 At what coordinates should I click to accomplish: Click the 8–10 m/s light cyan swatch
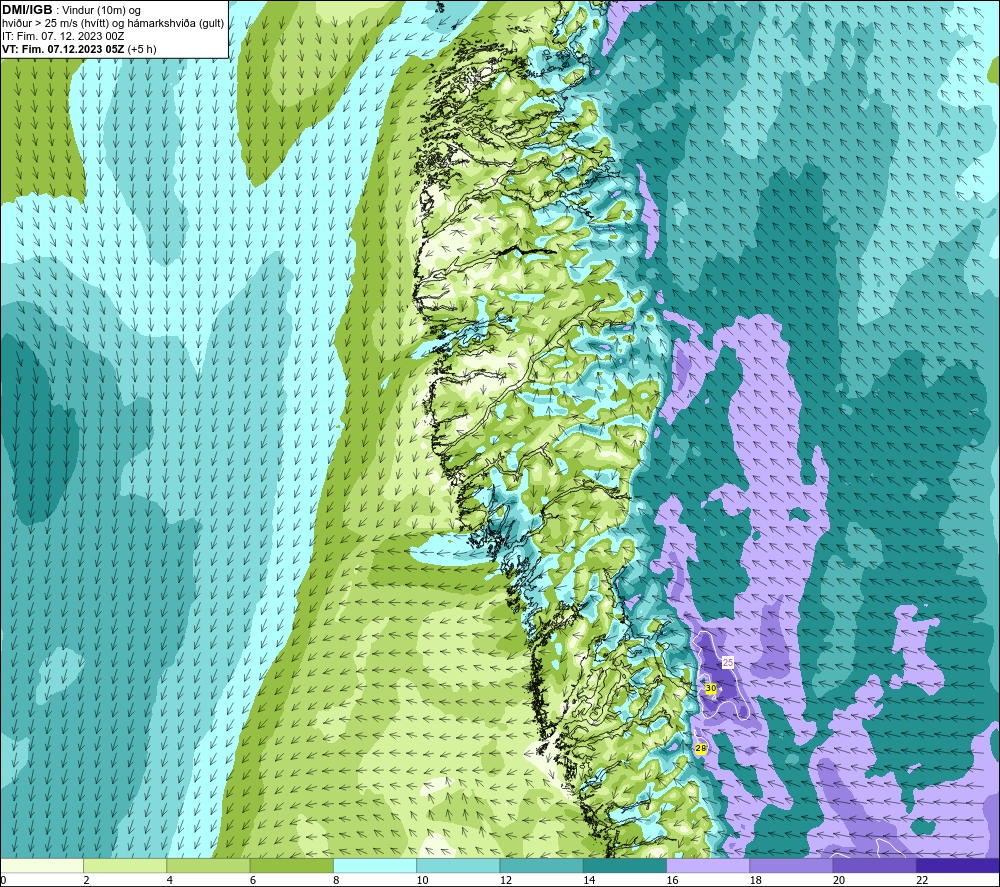(x=375, y=866)
